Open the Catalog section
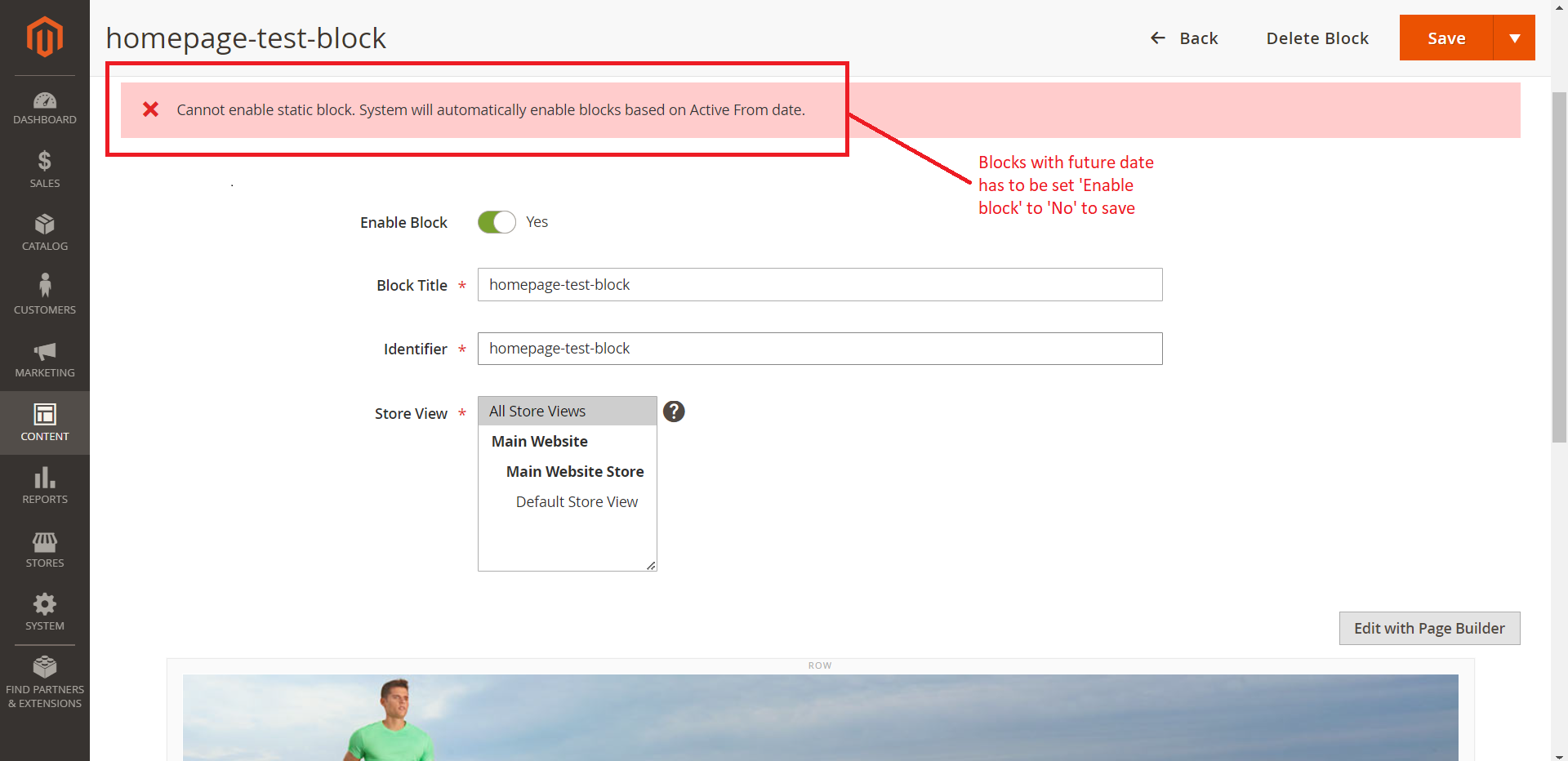This screenshot has height=761, width=1568. pyautogui.click(x=45, y=232)
